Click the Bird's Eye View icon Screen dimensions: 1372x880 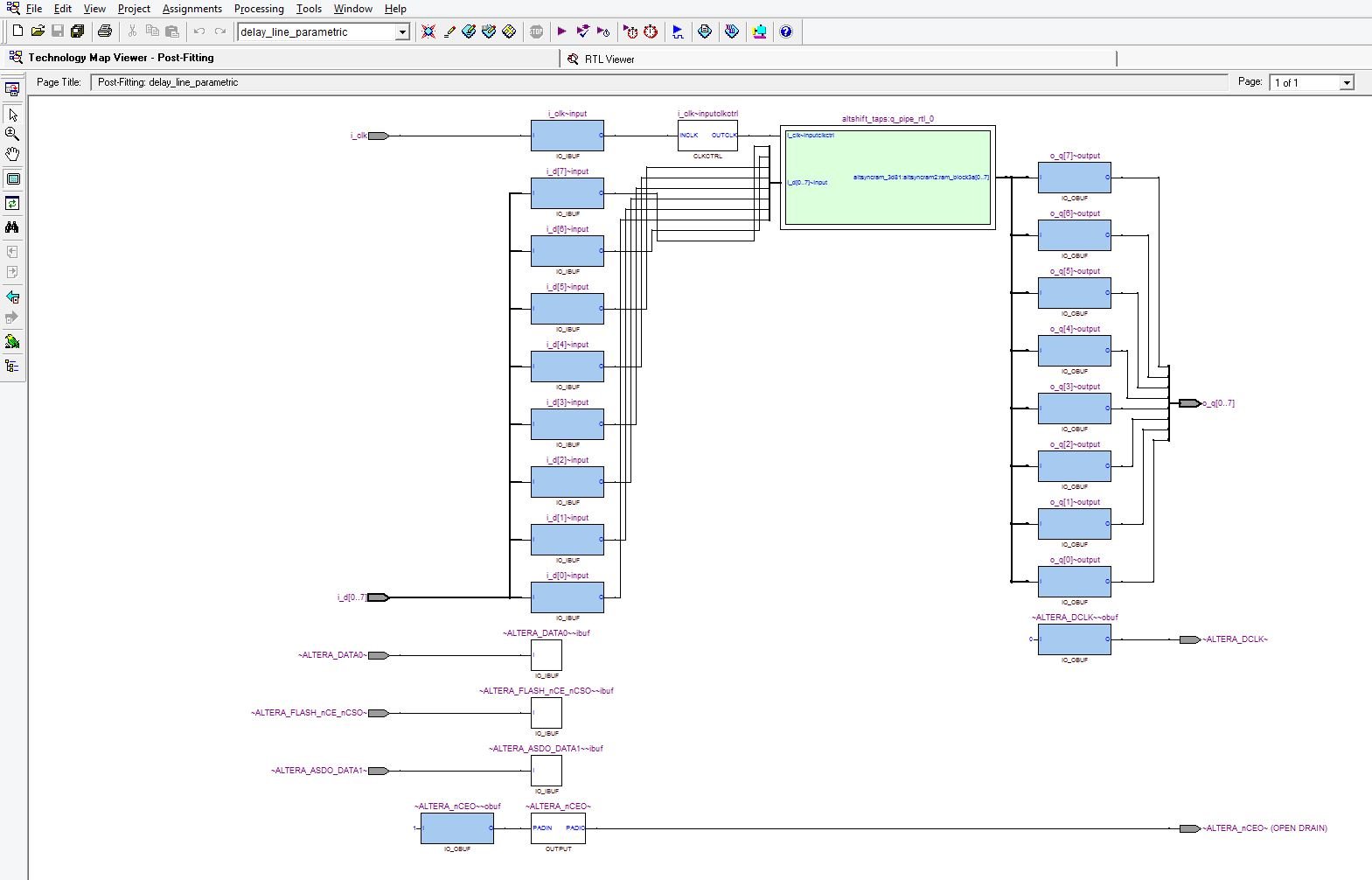pyautogui.click(x=12, y=342)
